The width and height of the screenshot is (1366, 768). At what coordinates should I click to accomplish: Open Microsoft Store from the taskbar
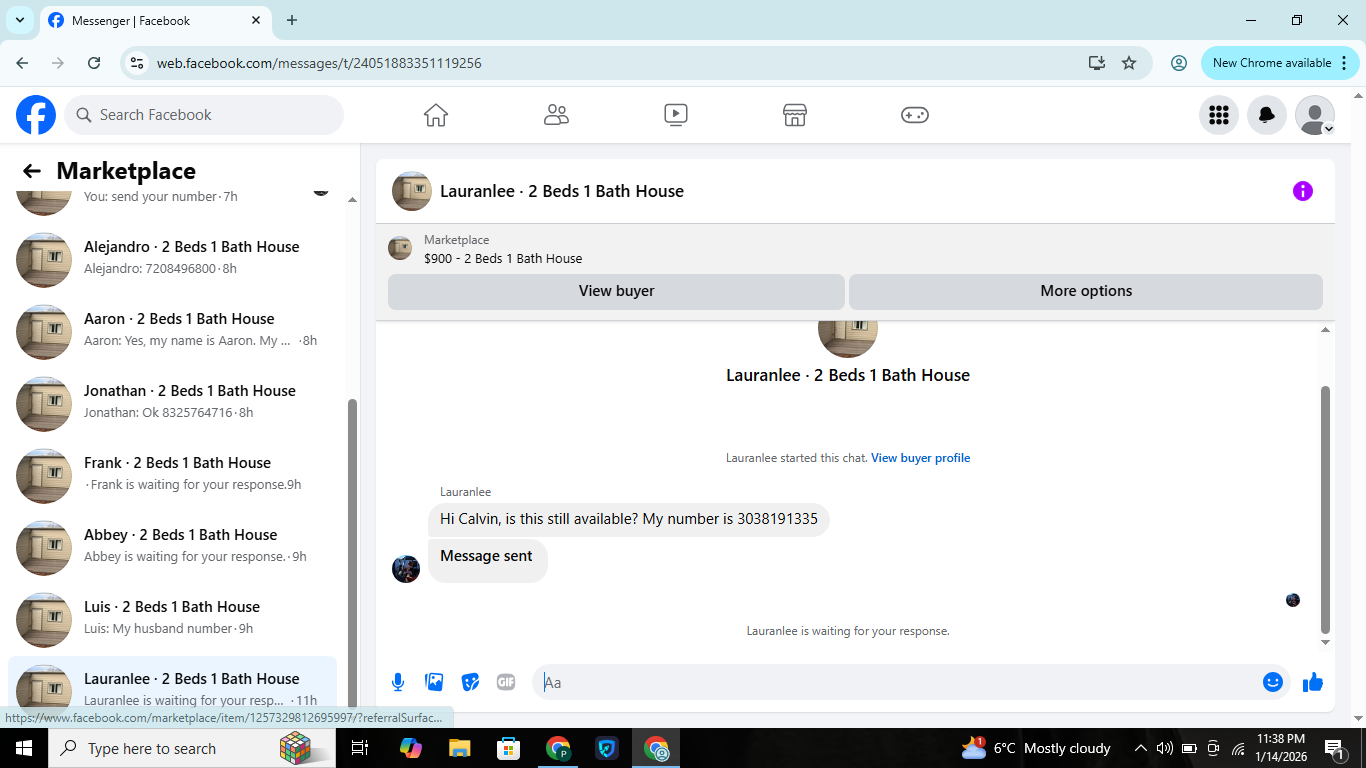[x=509, y=748]
